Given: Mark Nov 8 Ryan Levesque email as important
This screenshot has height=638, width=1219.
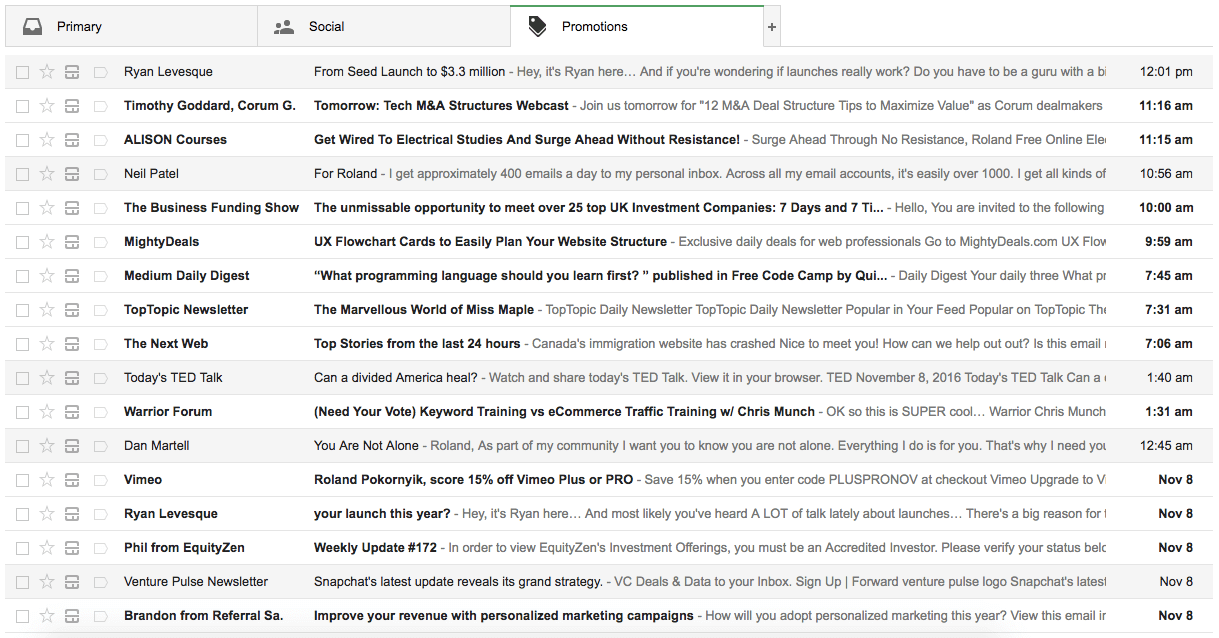Looking at the screenshot, I should 100,514.
